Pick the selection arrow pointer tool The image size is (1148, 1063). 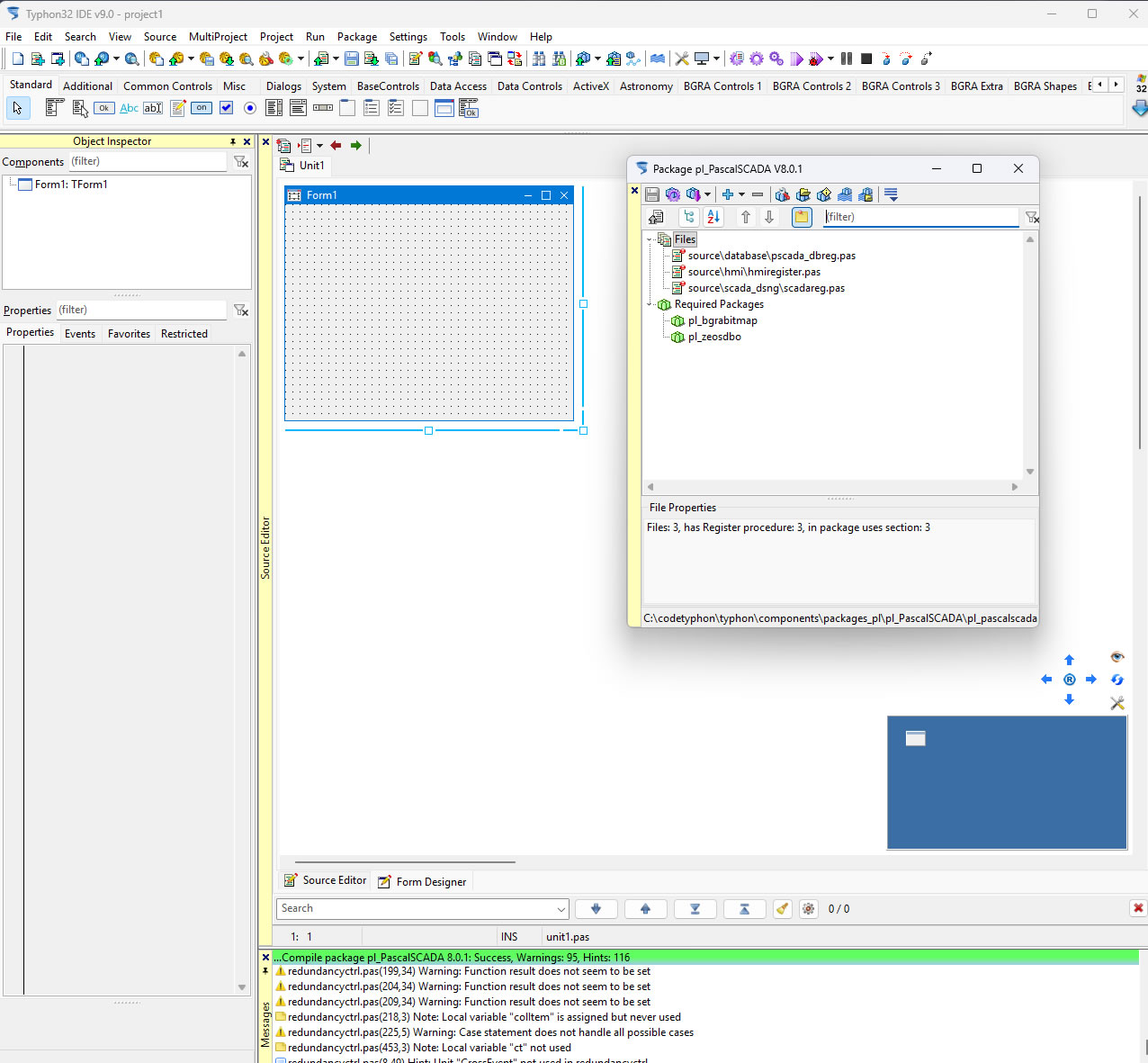pos(17,108)
